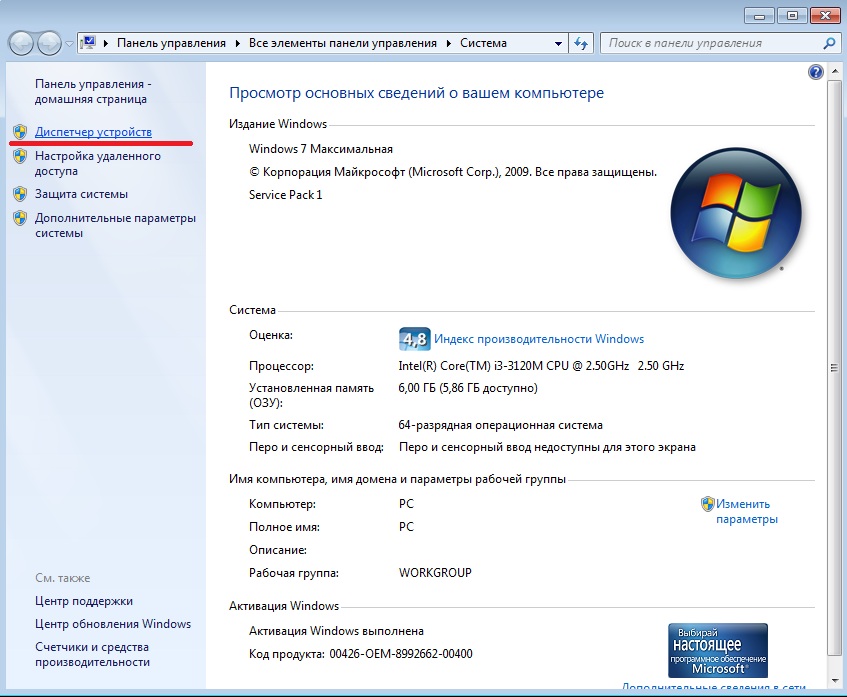Open help via blue question mark icon

(x=816, y=72)
